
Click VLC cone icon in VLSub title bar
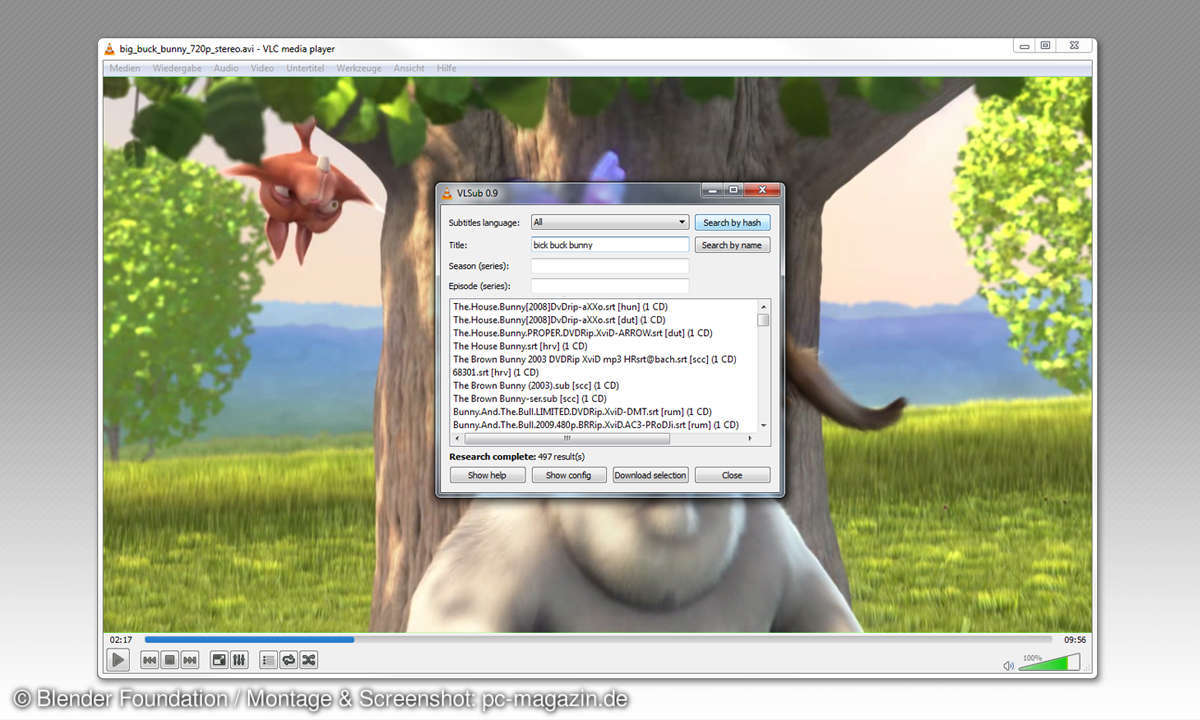pyautogui.click(x=447, y=192)
